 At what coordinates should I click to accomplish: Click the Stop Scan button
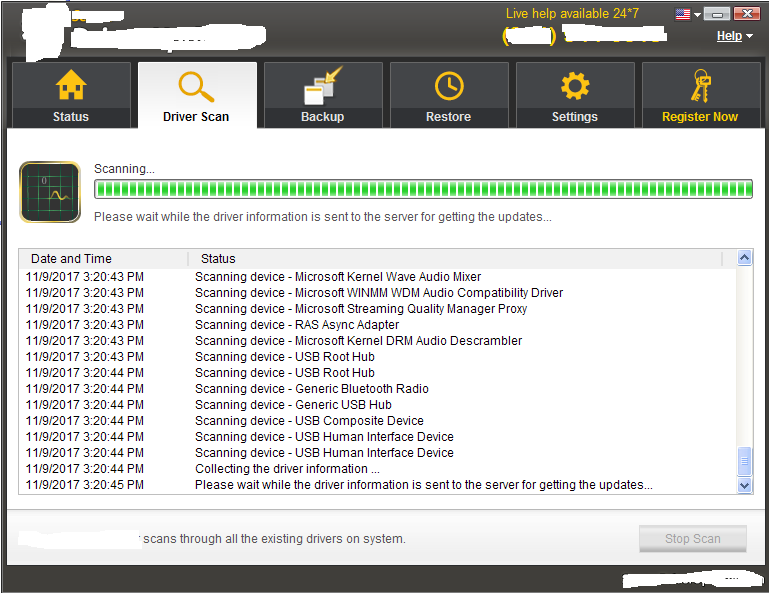(x=693, y=539)
